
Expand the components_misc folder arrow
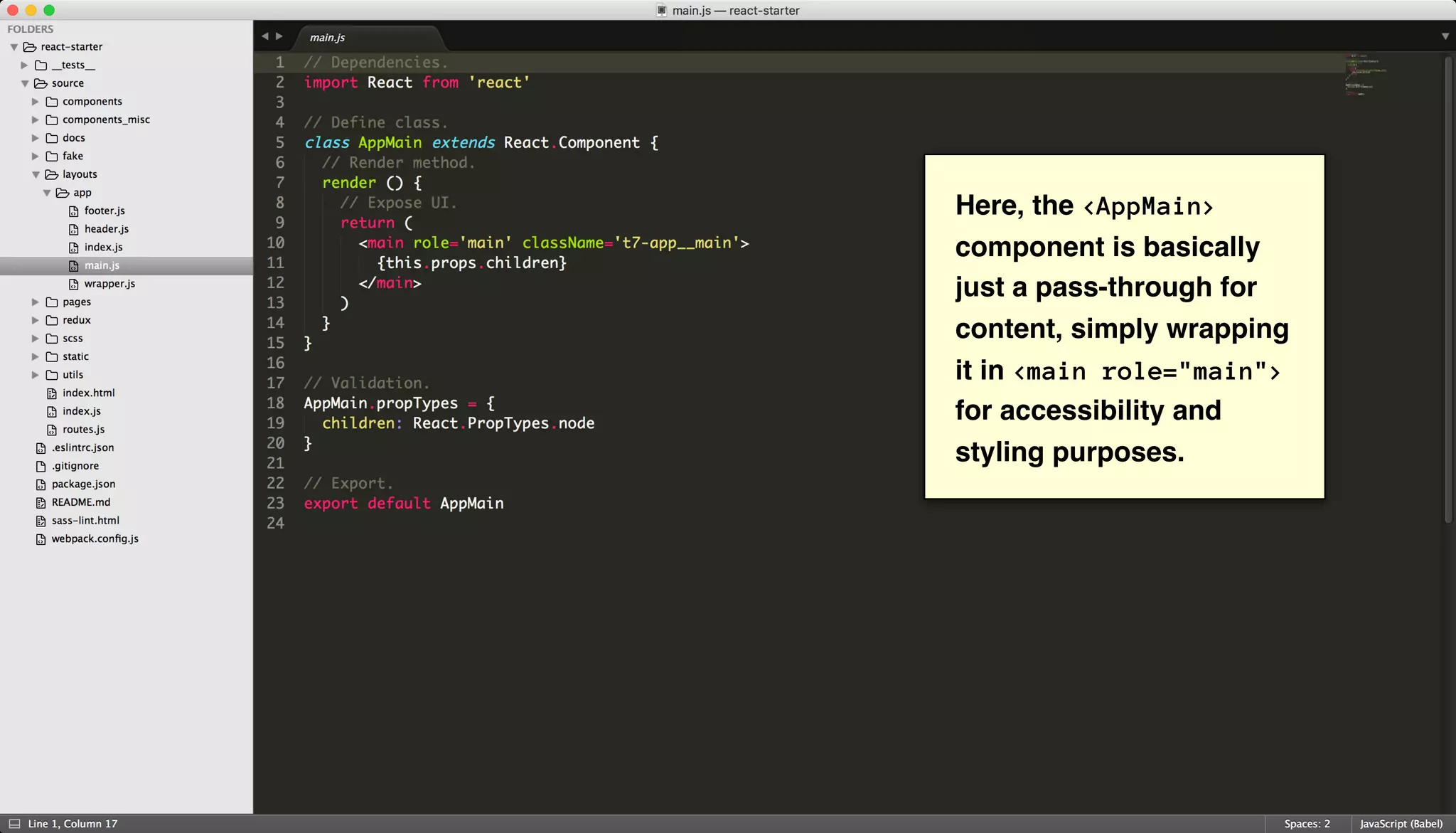tap(35, 120)
